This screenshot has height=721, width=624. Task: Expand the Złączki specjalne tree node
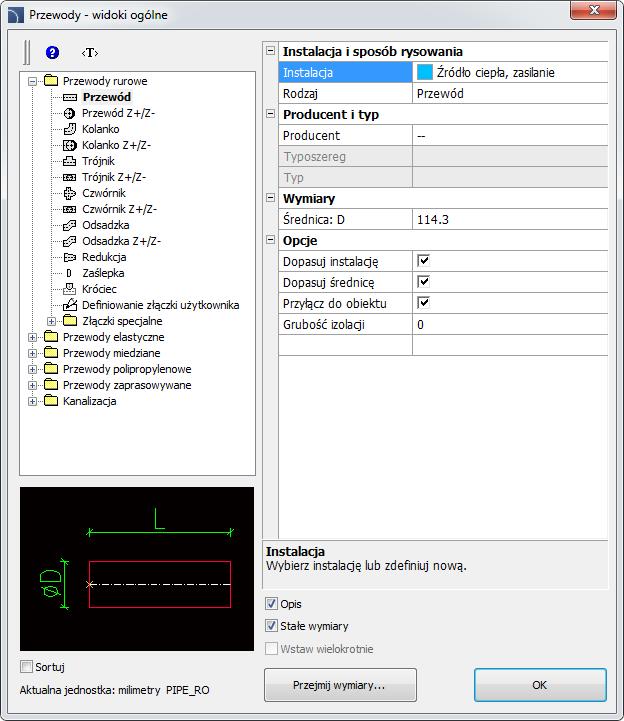click(52, 321)
